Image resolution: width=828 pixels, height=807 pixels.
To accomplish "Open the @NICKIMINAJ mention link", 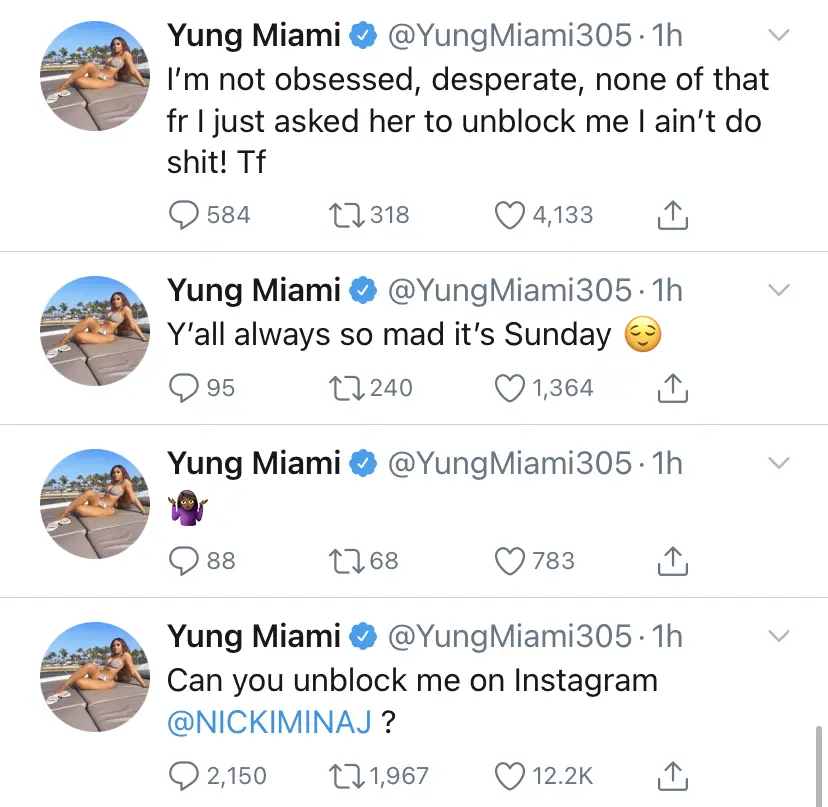I will pyautogui.click(x=270, y=724).
